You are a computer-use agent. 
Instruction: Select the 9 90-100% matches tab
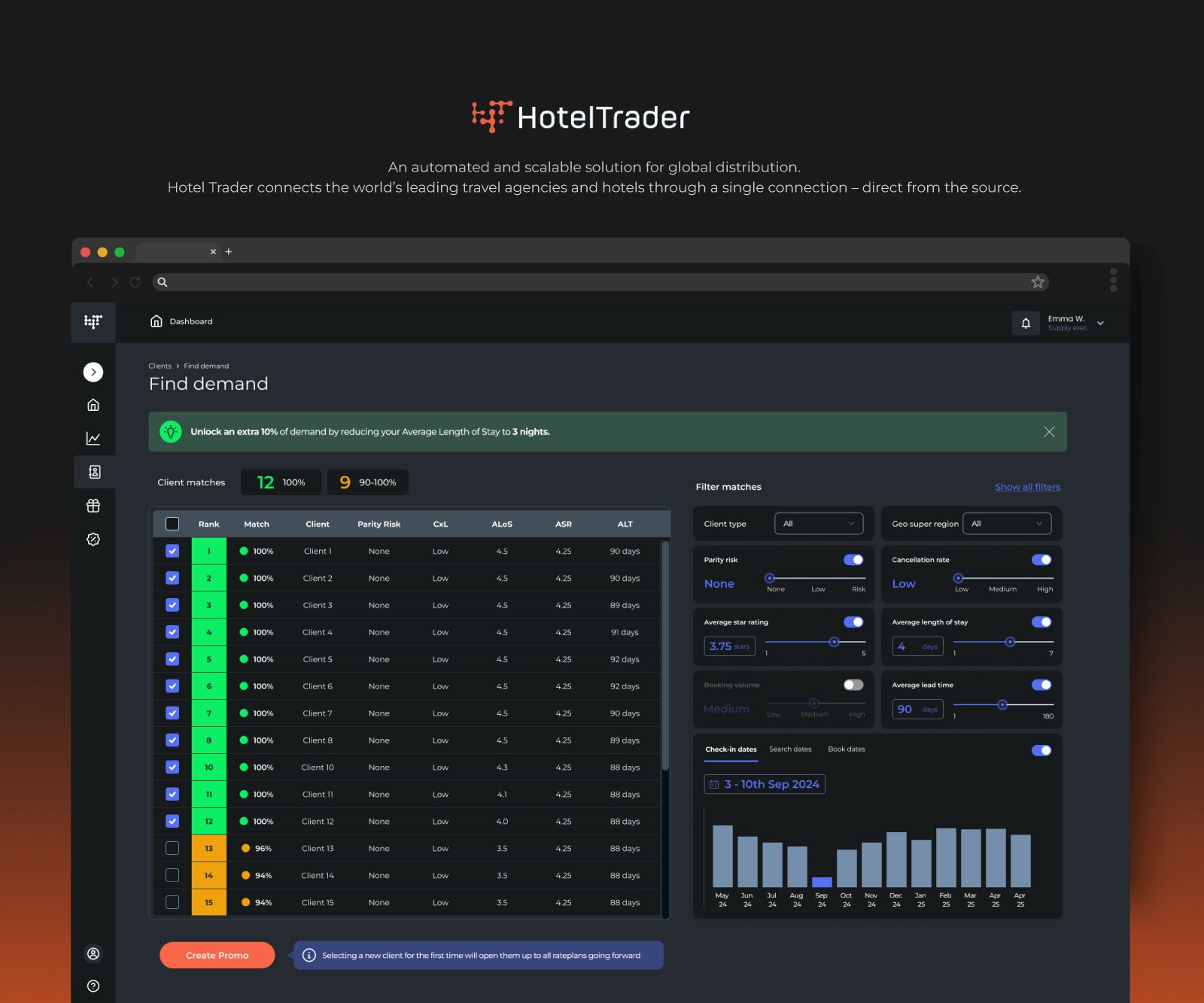[368, 482]
